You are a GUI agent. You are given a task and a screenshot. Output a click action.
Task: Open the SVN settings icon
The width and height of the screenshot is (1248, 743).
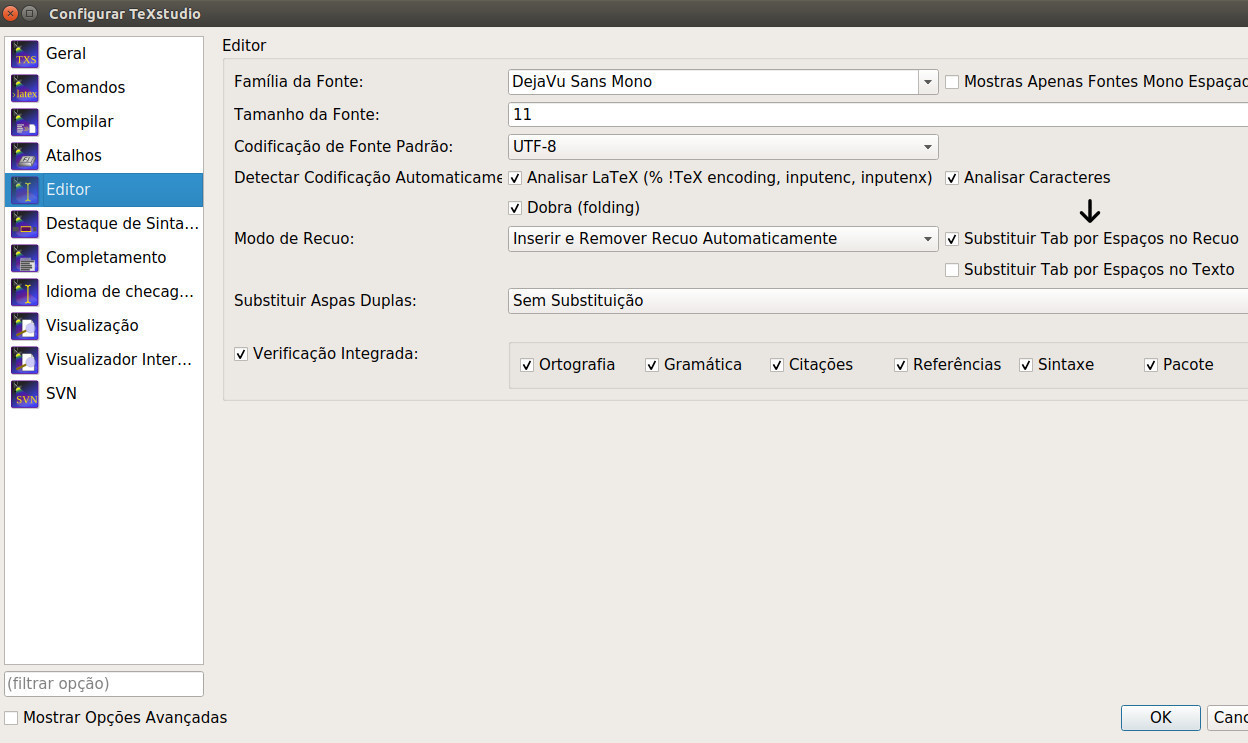pyautogui.click(x=25, y=394)
